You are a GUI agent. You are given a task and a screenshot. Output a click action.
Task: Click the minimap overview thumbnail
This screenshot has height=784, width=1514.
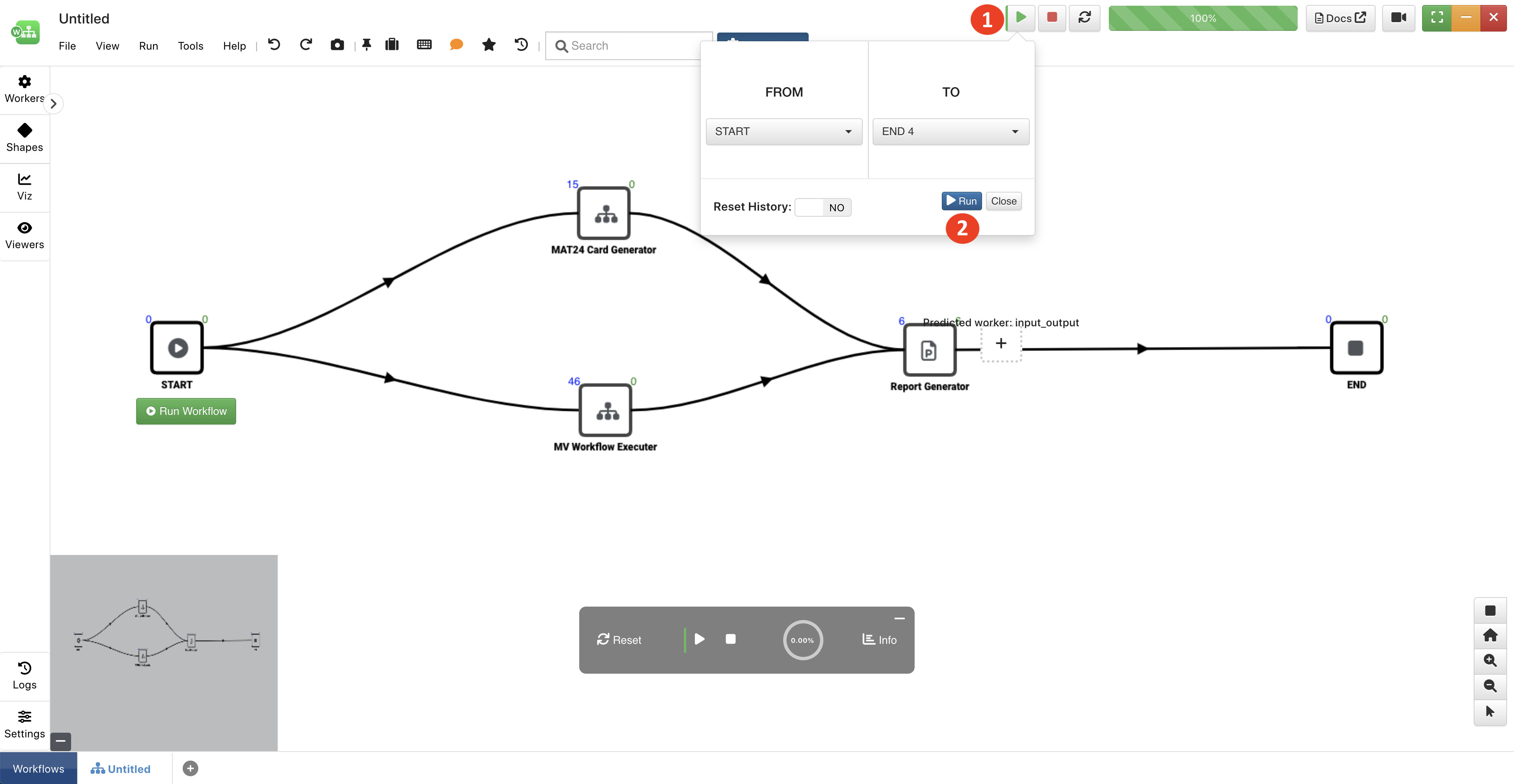164,652
